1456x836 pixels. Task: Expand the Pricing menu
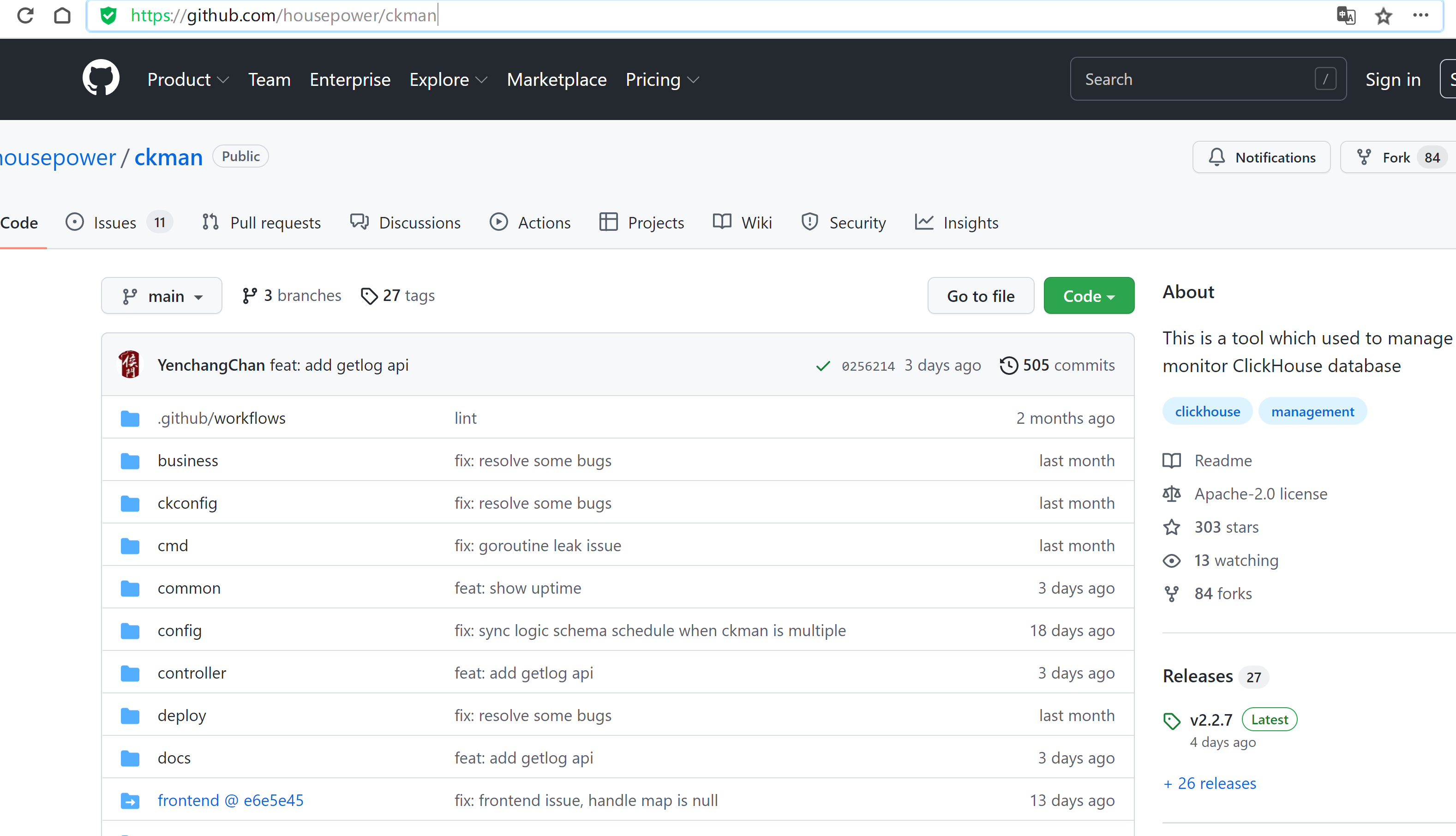[x=662, y=79]
